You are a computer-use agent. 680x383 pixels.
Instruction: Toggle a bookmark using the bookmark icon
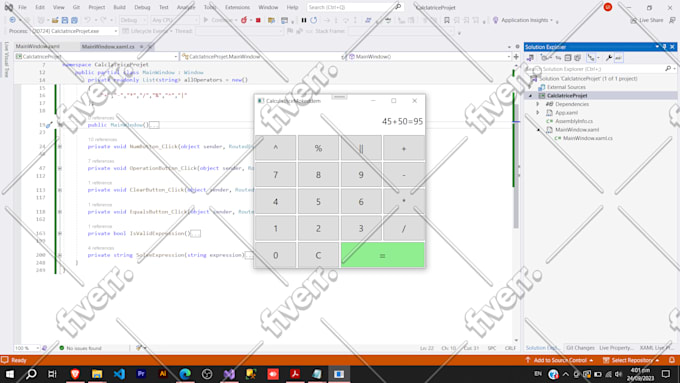pos(447,20)
